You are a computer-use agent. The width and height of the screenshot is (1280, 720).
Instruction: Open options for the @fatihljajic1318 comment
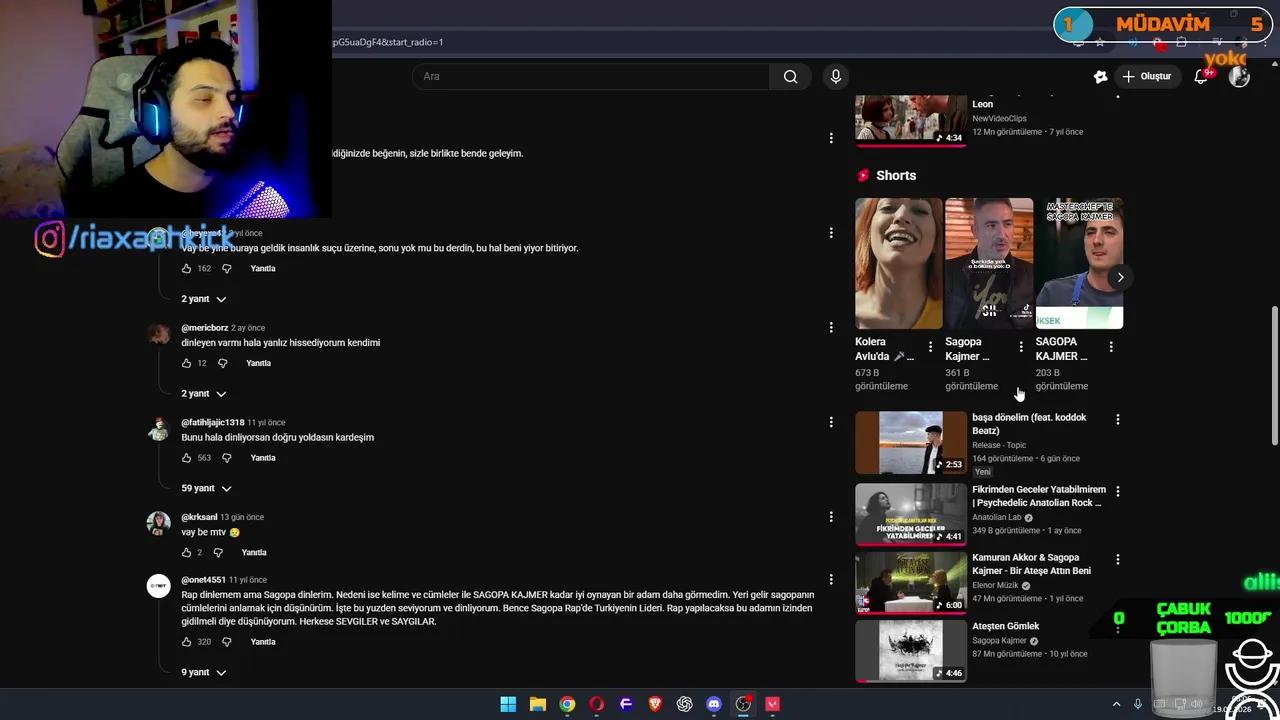point(830,422)
